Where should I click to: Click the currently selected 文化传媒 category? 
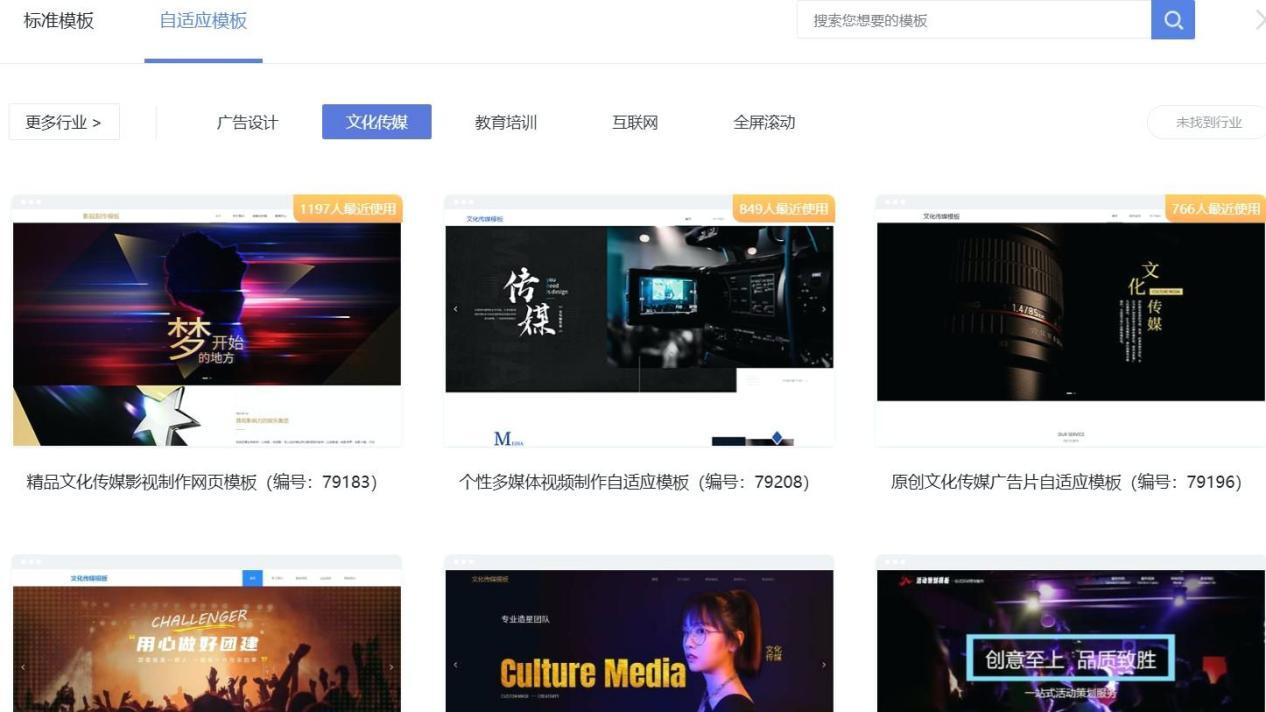click(377, 121)
